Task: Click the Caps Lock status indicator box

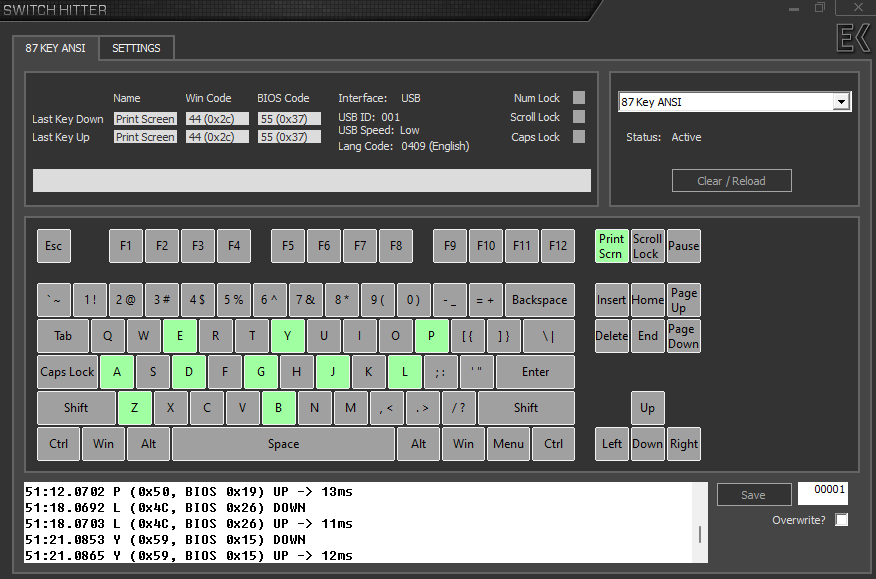Action: click(x=579, y=137)
